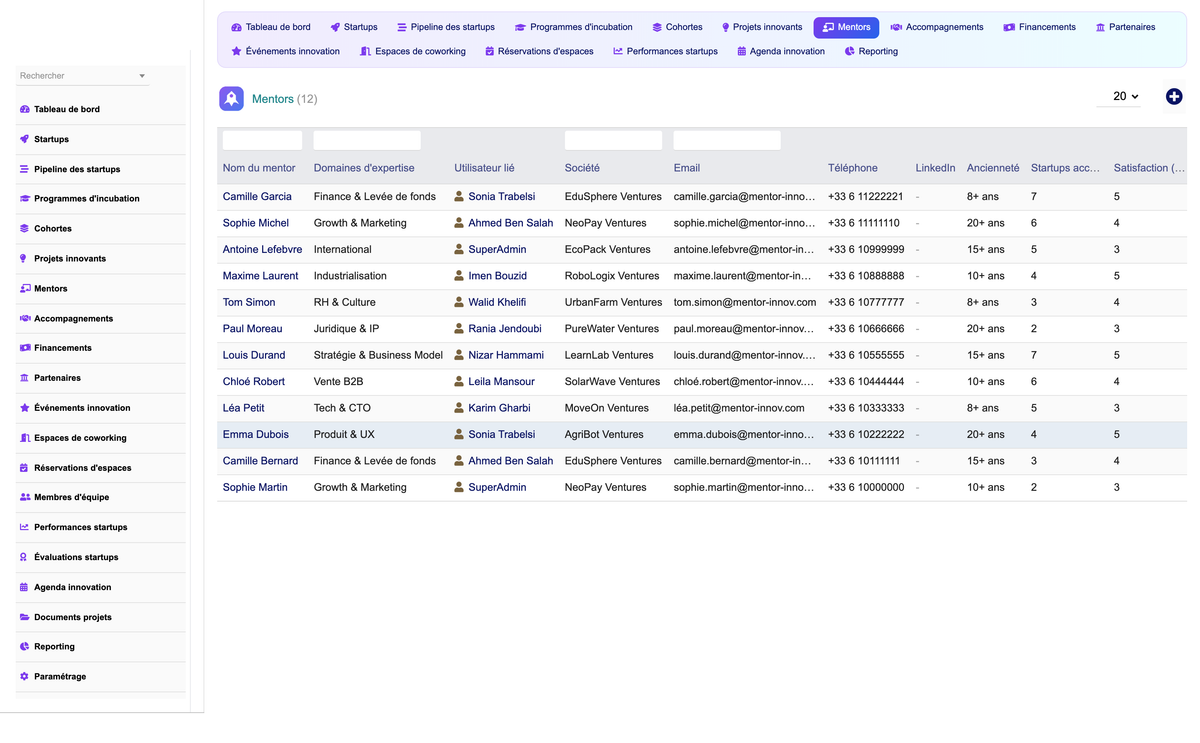Click the Startups rocket icon in sidebar
The height and width of the screenshot is (743, 1200).
25,139
